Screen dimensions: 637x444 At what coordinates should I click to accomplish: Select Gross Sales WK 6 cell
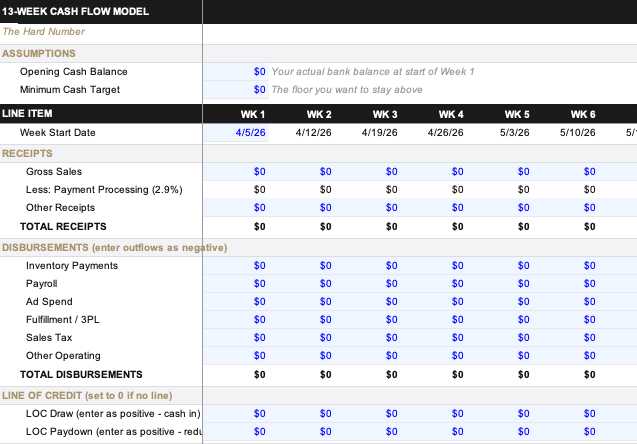tap(566, 171)
